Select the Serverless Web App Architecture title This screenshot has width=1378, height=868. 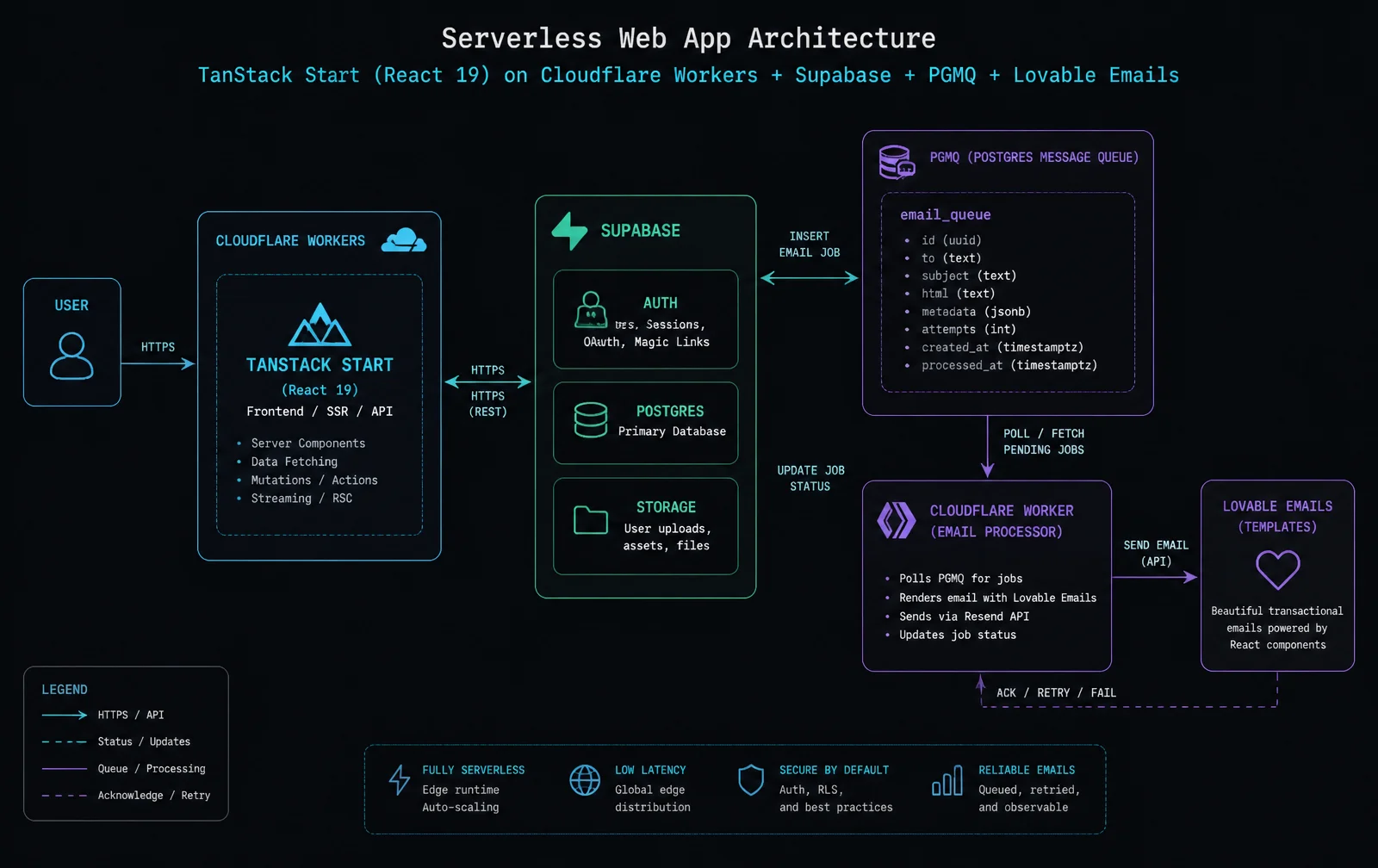point(689,39)
